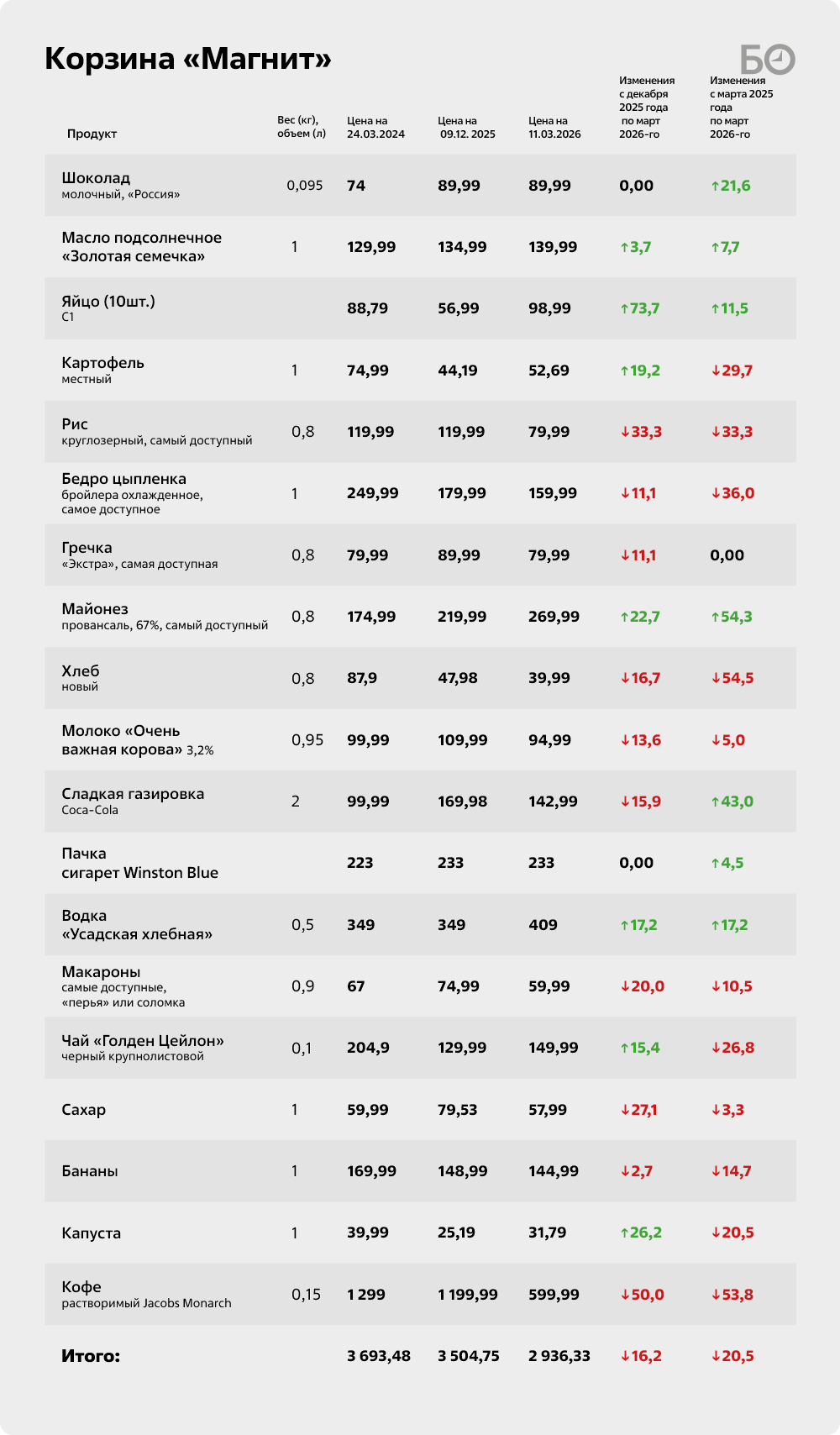Click «Изменения с декабря 2025 года» header

pos(647,108)
